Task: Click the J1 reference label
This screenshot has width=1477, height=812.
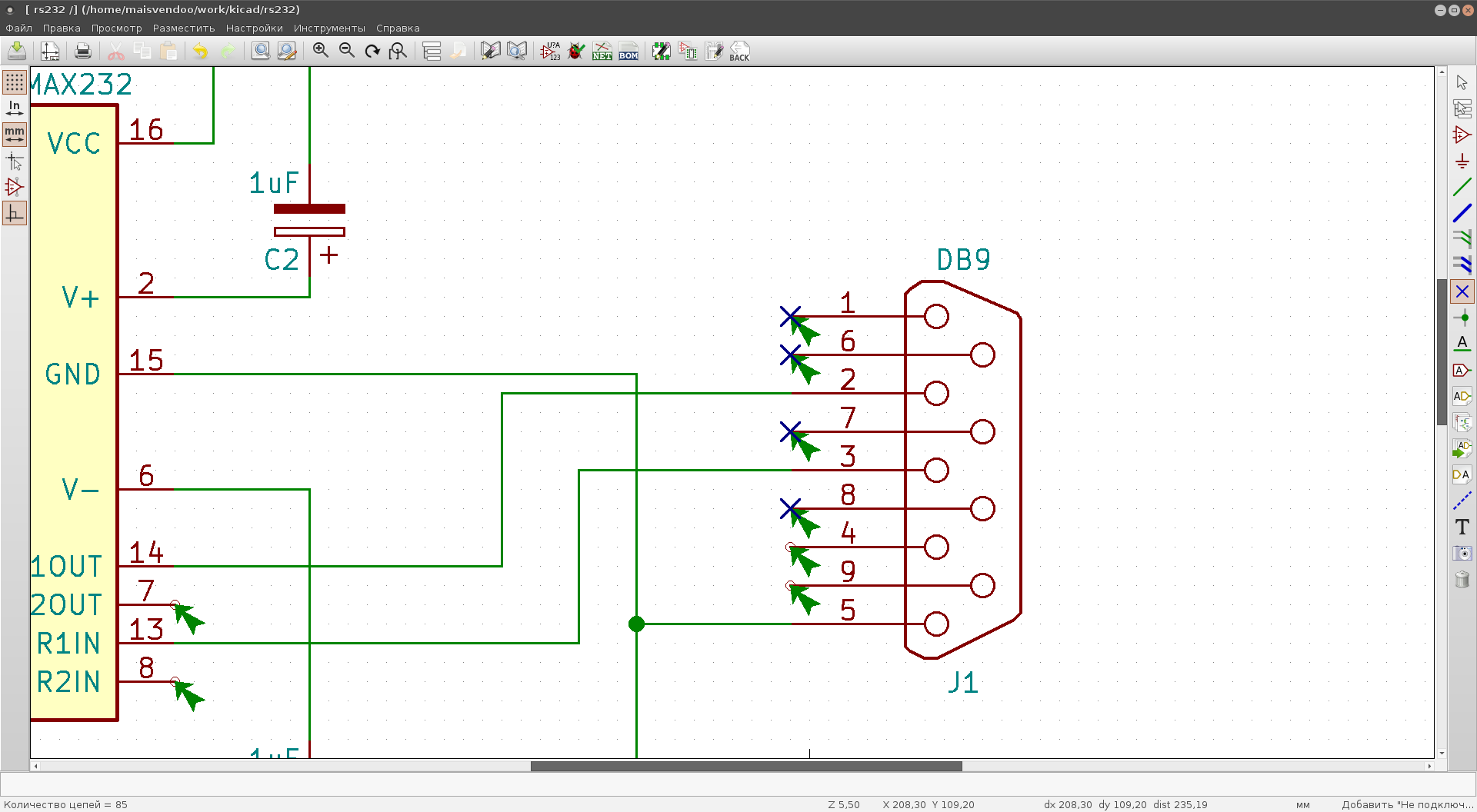Action: pyautogui.click(x=962, y=682)
